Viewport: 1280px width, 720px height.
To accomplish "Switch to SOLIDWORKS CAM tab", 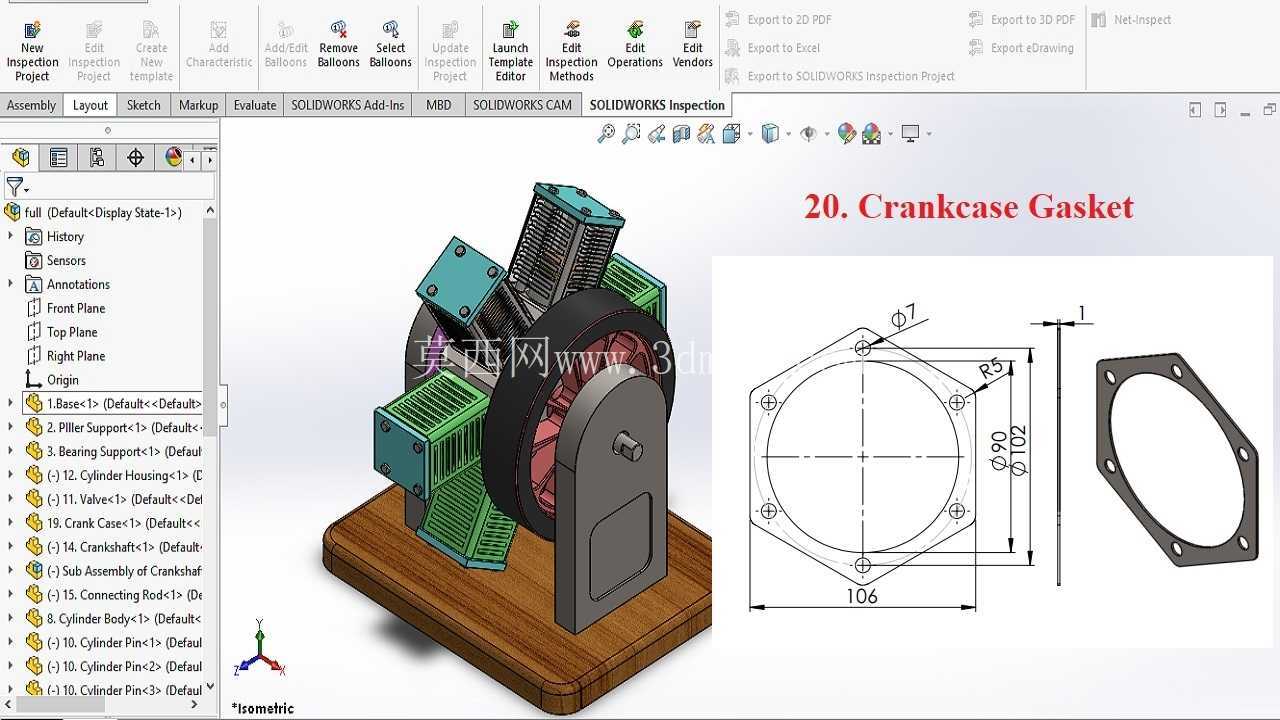I will 522,105.
